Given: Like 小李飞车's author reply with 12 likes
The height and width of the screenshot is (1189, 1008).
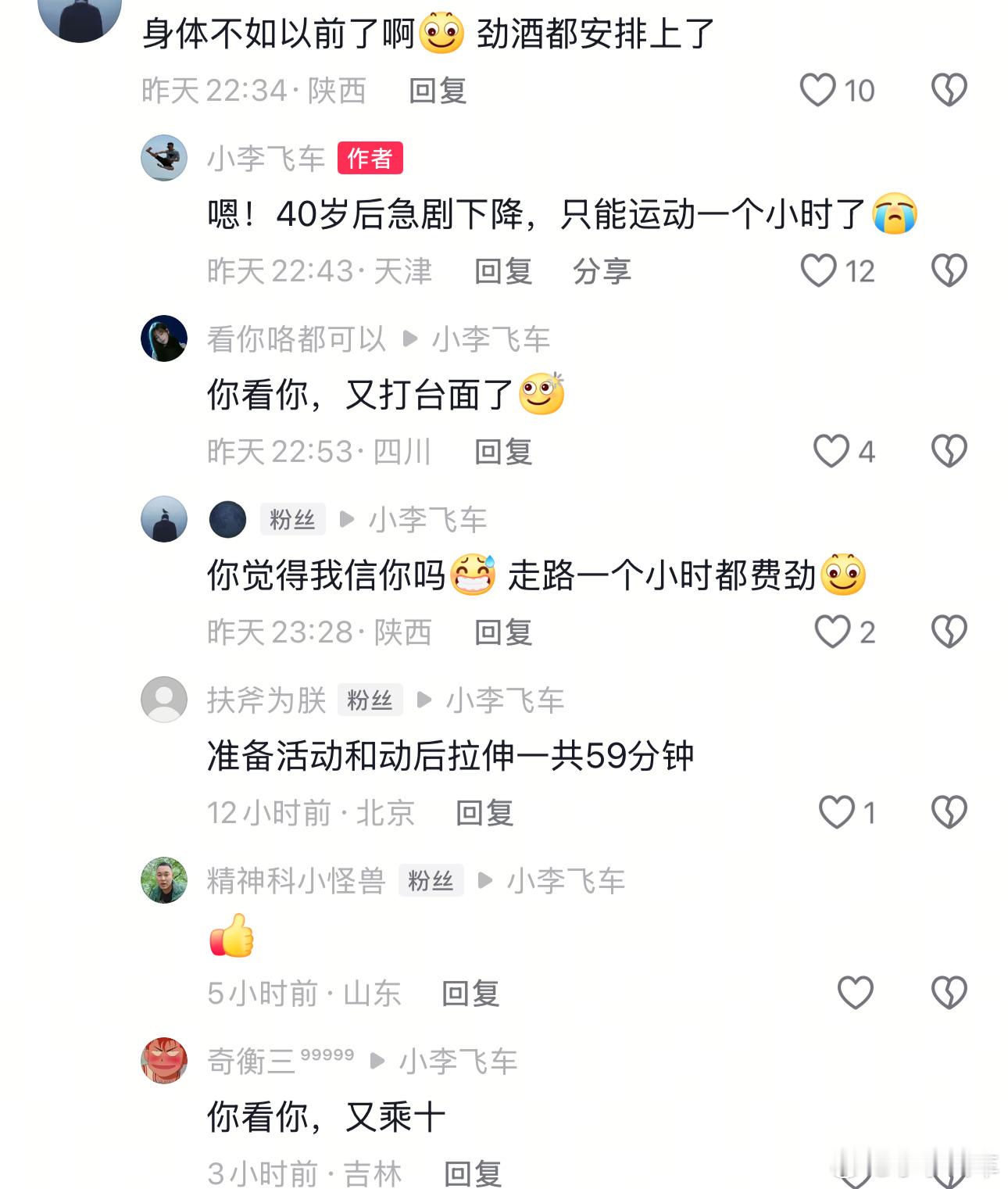Looking at the screenshot, I should 818,270.
